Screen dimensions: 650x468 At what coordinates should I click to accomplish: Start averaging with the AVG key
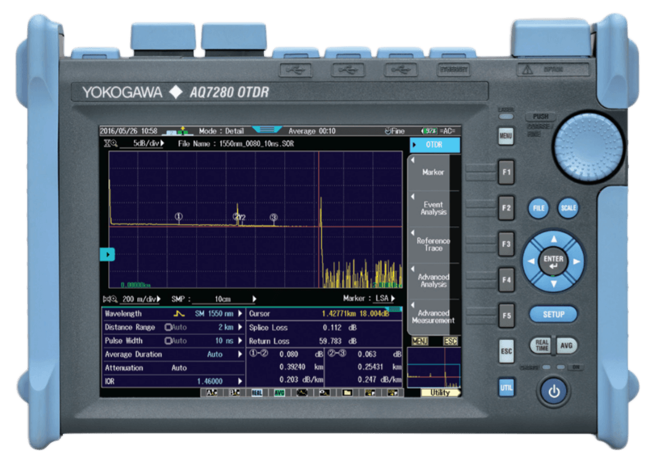coord(566,345)
